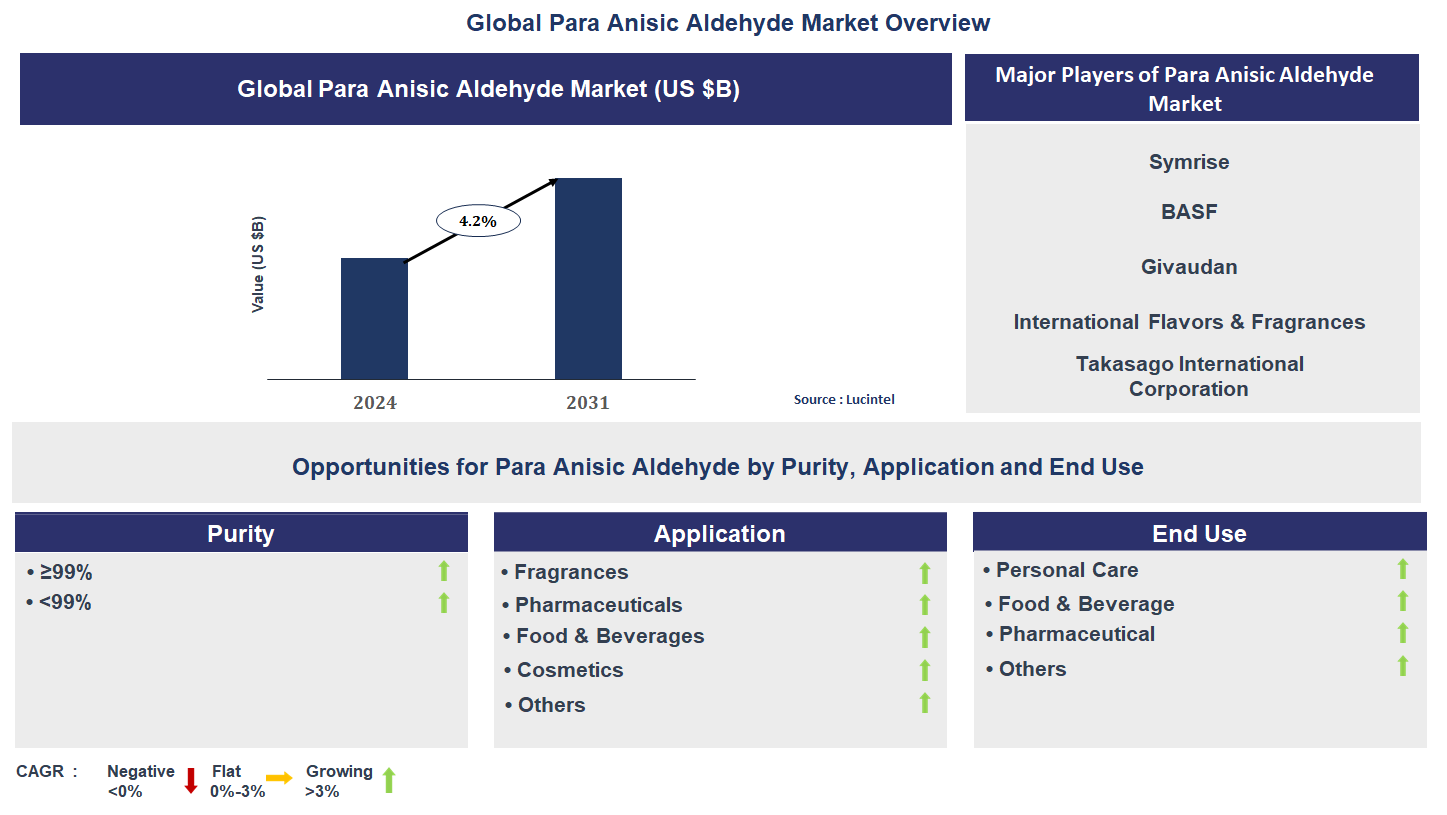Click the Symrise company name

click(x=1189, y=162)
